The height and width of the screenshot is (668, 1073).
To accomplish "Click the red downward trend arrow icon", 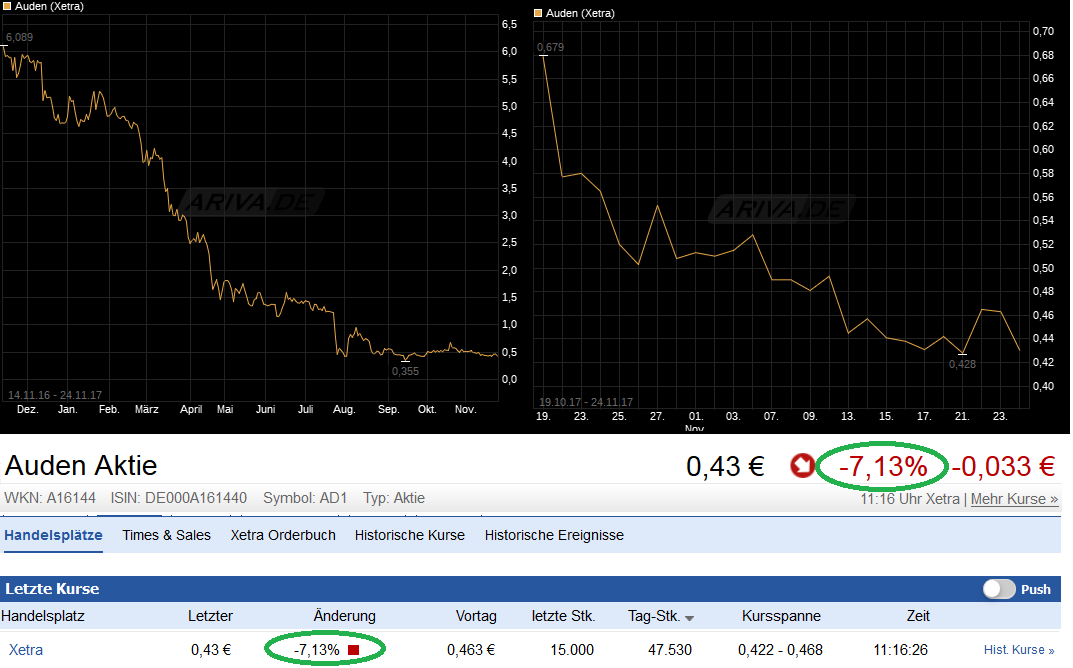I will [x=802, y=466].
